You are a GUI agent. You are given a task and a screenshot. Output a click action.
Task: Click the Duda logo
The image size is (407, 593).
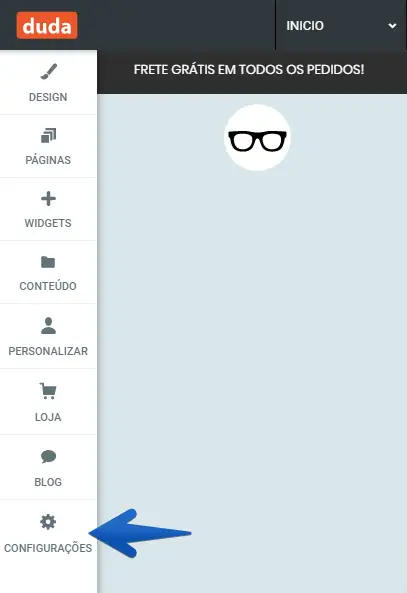(47, 25)
